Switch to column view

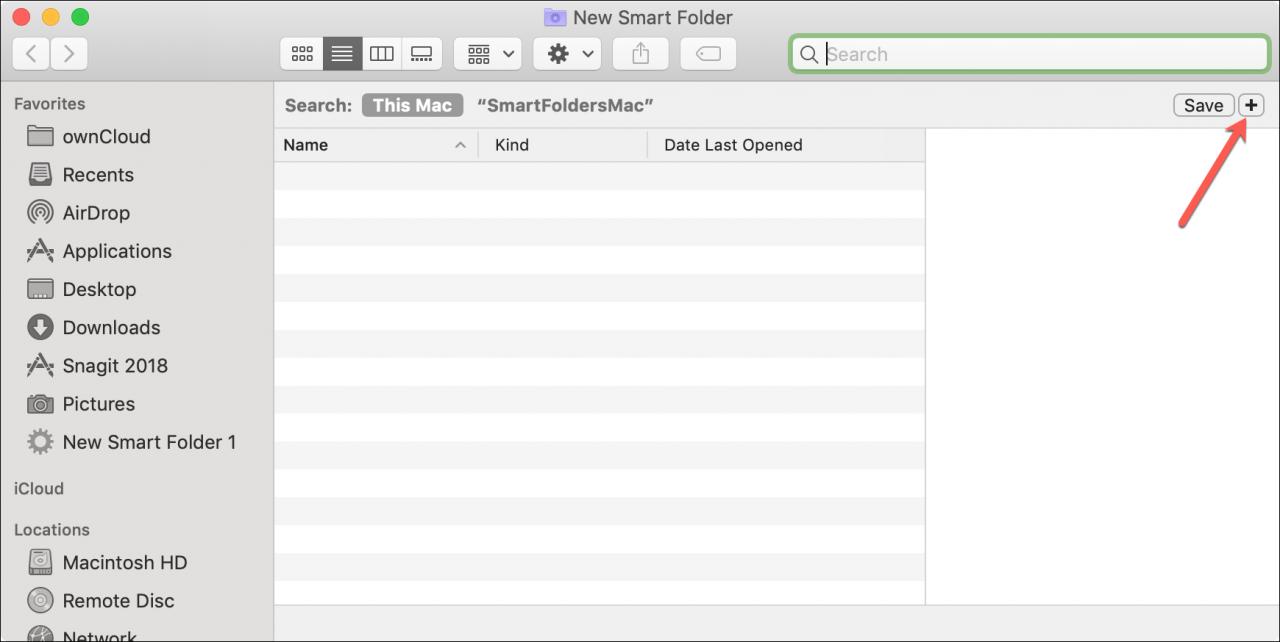pyautogui.click(x=382, y=54)
